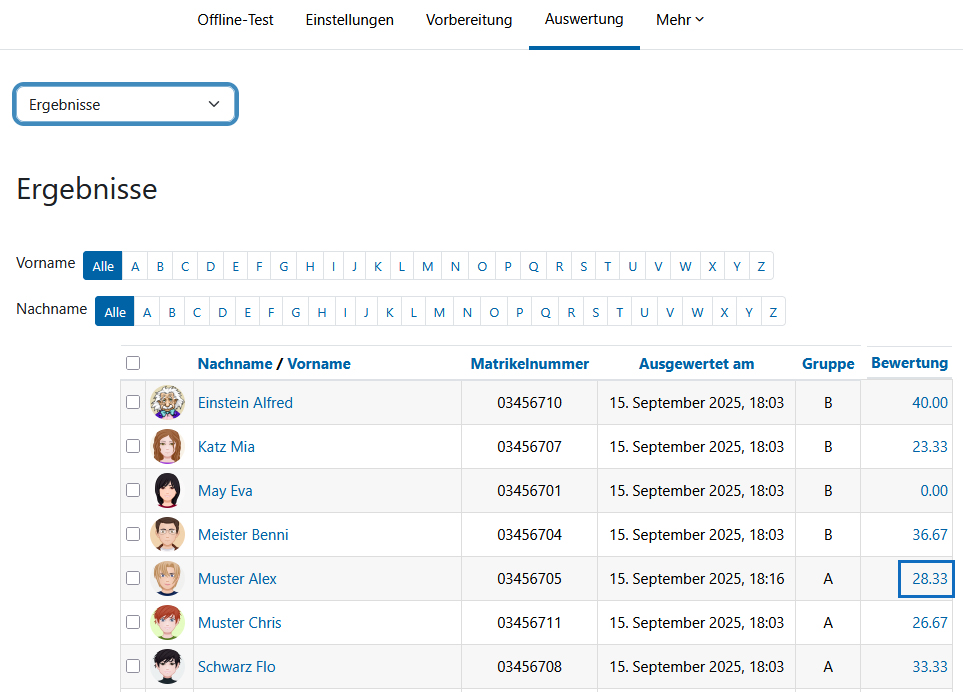
Task: Click Muster Chris's avatar picture
Action: [167, 623]
